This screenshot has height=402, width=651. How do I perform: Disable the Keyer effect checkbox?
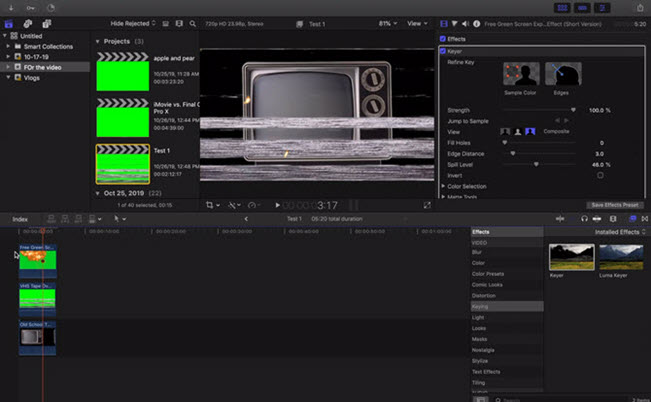(x=443, y=49)
